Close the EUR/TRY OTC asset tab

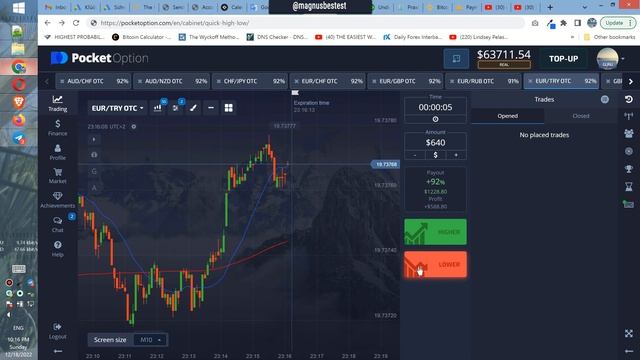(x=530, y=81)
